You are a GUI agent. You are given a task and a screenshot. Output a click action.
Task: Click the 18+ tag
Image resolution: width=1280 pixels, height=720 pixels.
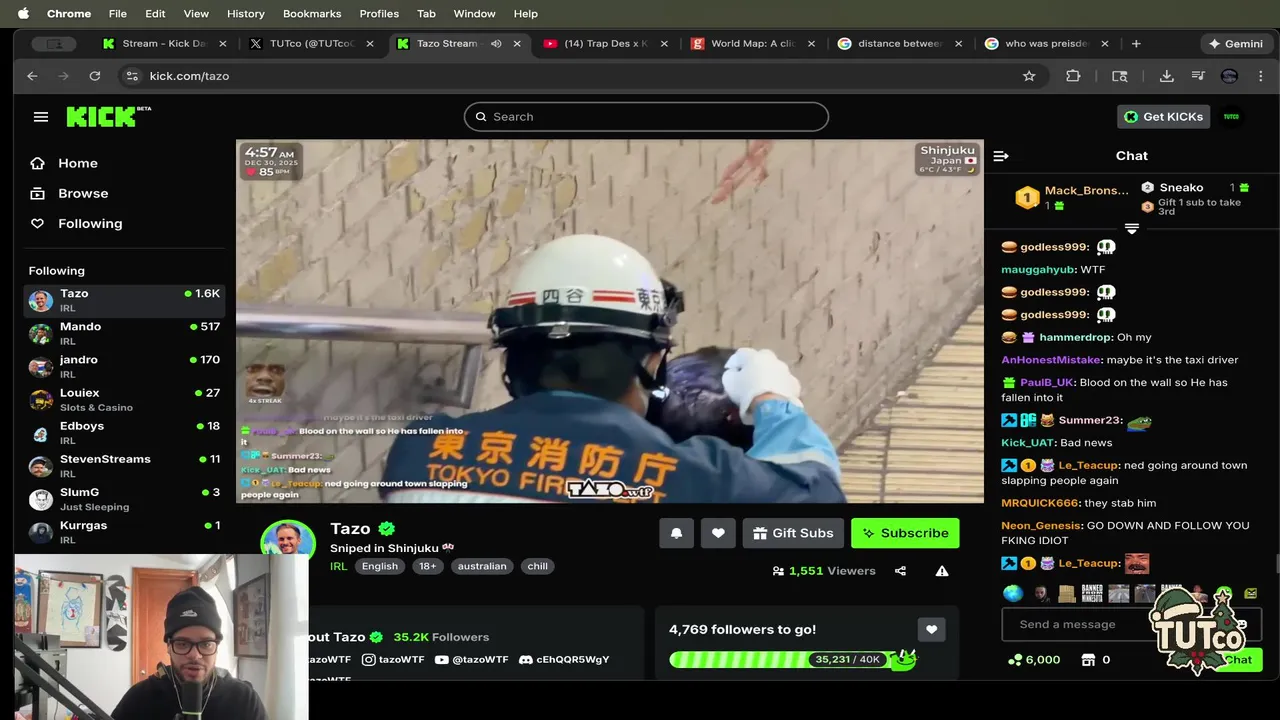428,566
